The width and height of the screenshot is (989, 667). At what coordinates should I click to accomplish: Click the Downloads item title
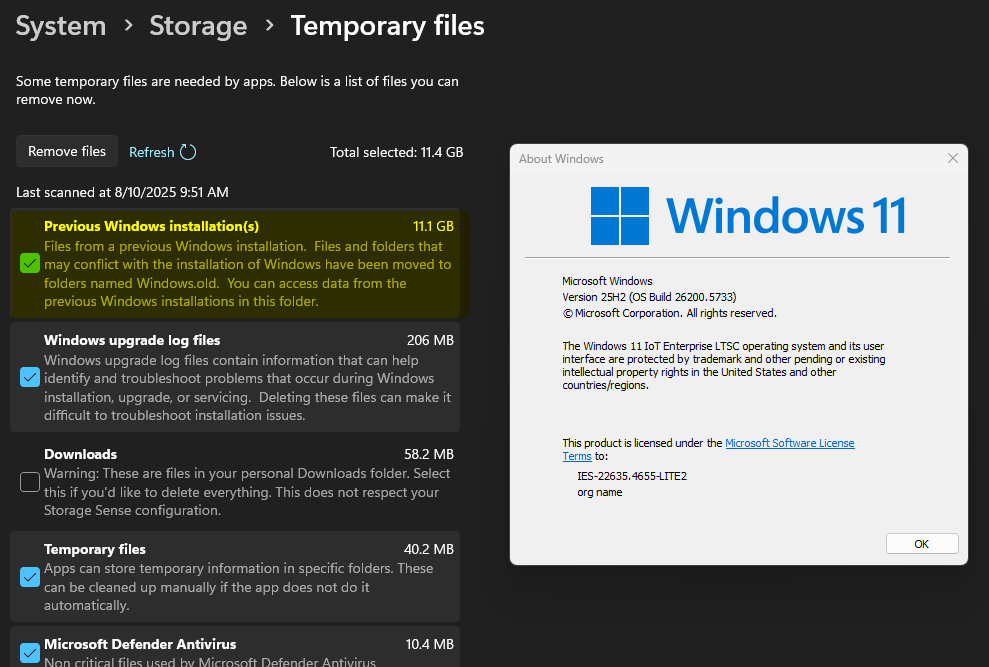pos(80,454)
